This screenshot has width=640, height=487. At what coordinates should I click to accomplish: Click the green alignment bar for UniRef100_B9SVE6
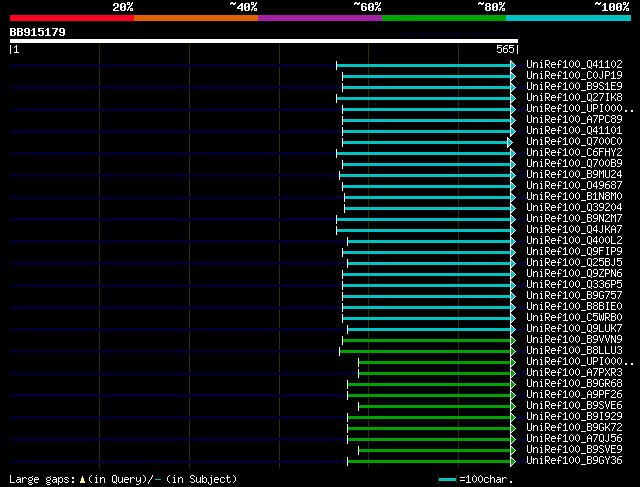(435, 407)
